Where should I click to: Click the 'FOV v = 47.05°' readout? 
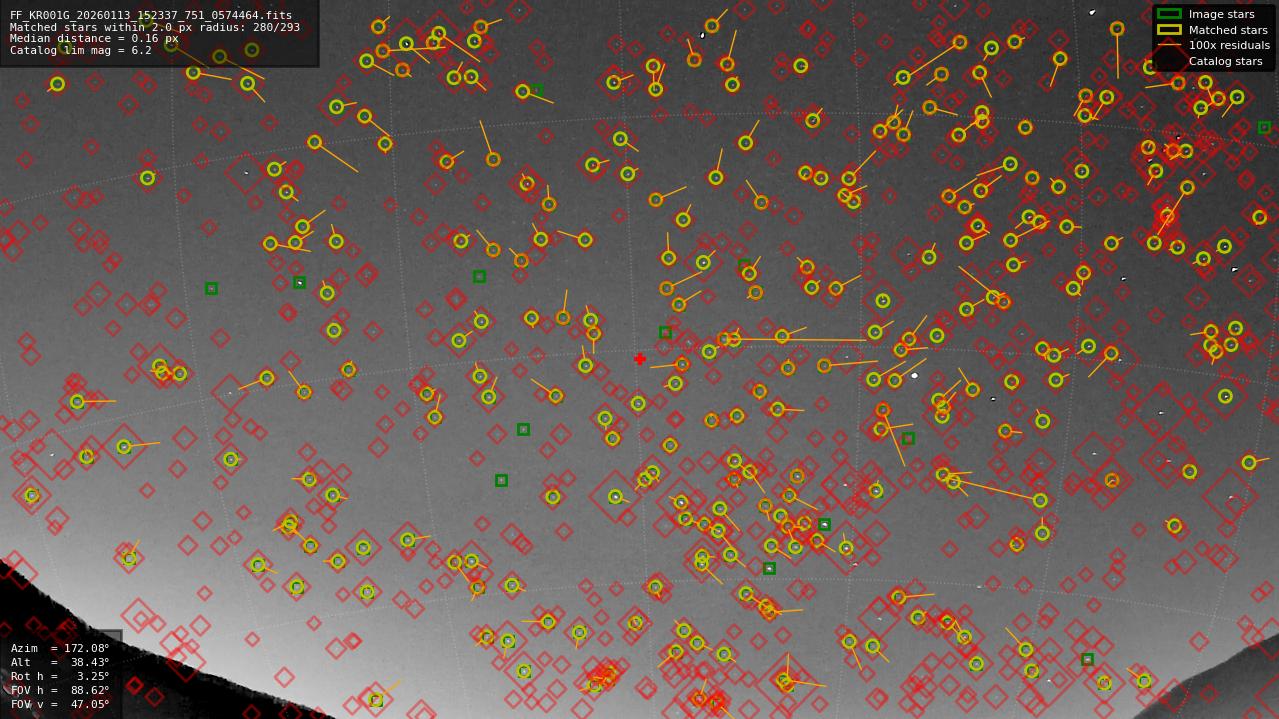click(60, 705)
